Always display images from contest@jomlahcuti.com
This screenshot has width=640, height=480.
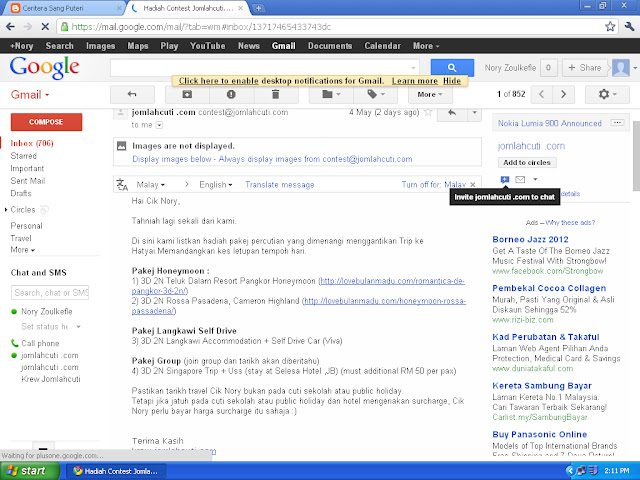(316, 159)
